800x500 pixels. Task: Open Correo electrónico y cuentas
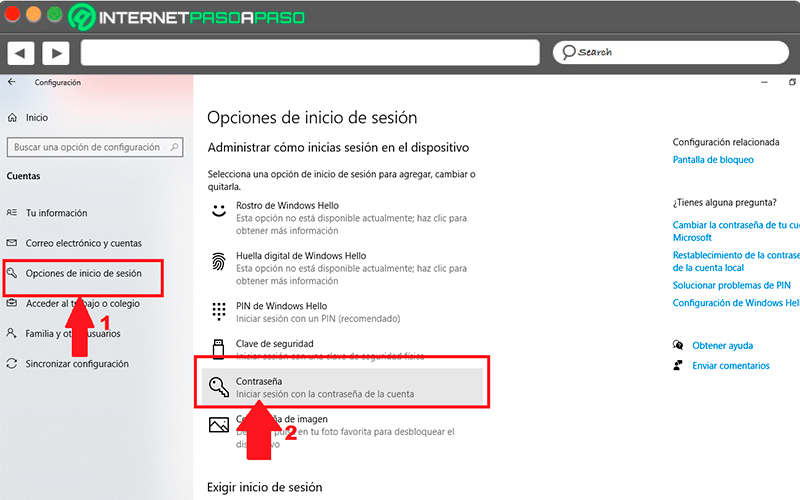[84, 243]
